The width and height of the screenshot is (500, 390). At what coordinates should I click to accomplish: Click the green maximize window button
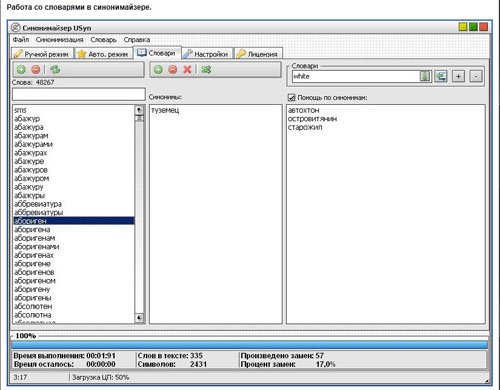pos(473,27)
